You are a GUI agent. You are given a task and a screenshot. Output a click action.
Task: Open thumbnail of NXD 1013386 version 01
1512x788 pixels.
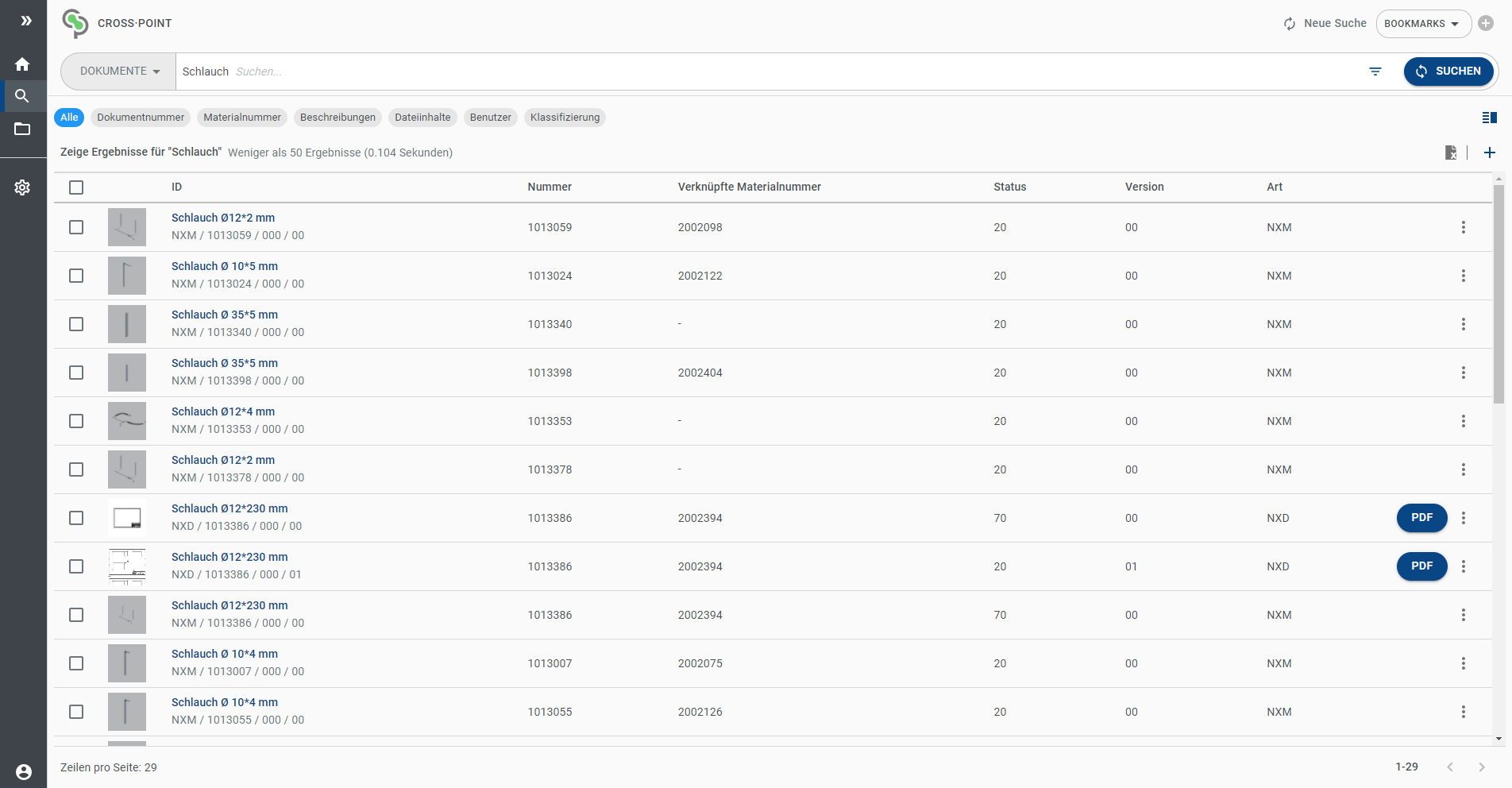[127, 566]
